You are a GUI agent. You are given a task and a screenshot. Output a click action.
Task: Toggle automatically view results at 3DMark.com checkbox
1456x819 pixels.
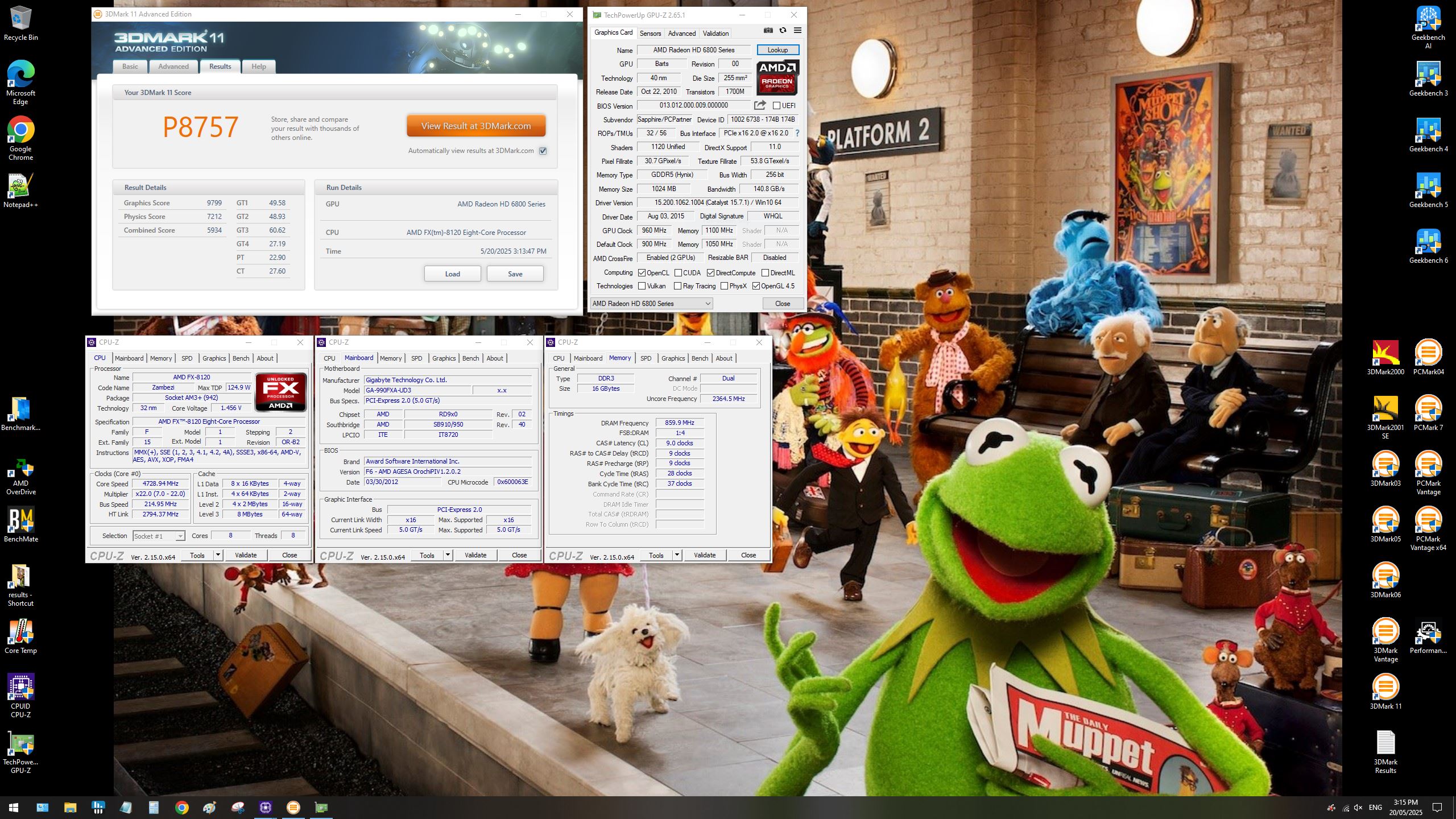click(543, 151)
